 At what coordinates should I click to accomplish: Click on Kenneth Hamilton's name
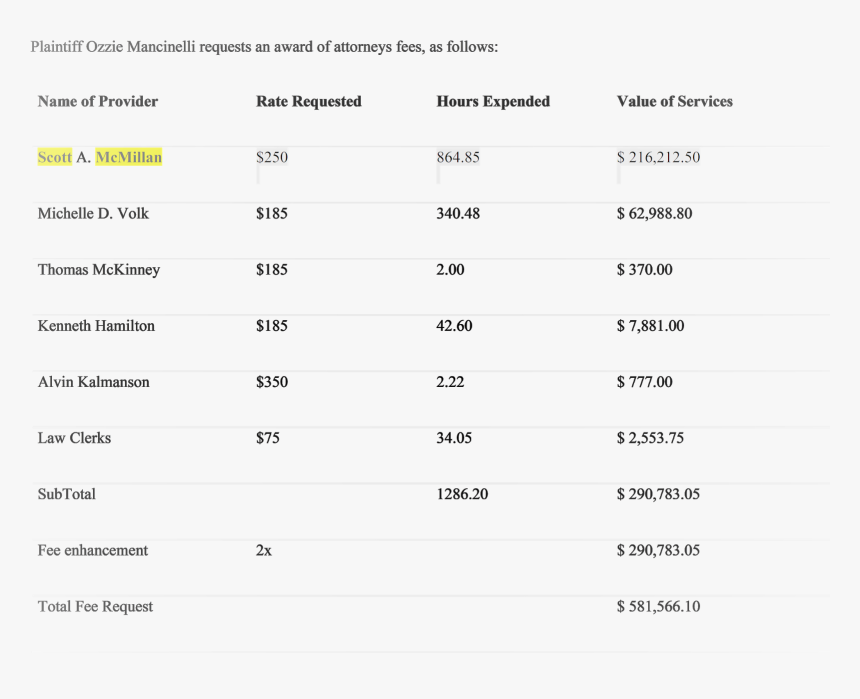click(x=96, y=325)
